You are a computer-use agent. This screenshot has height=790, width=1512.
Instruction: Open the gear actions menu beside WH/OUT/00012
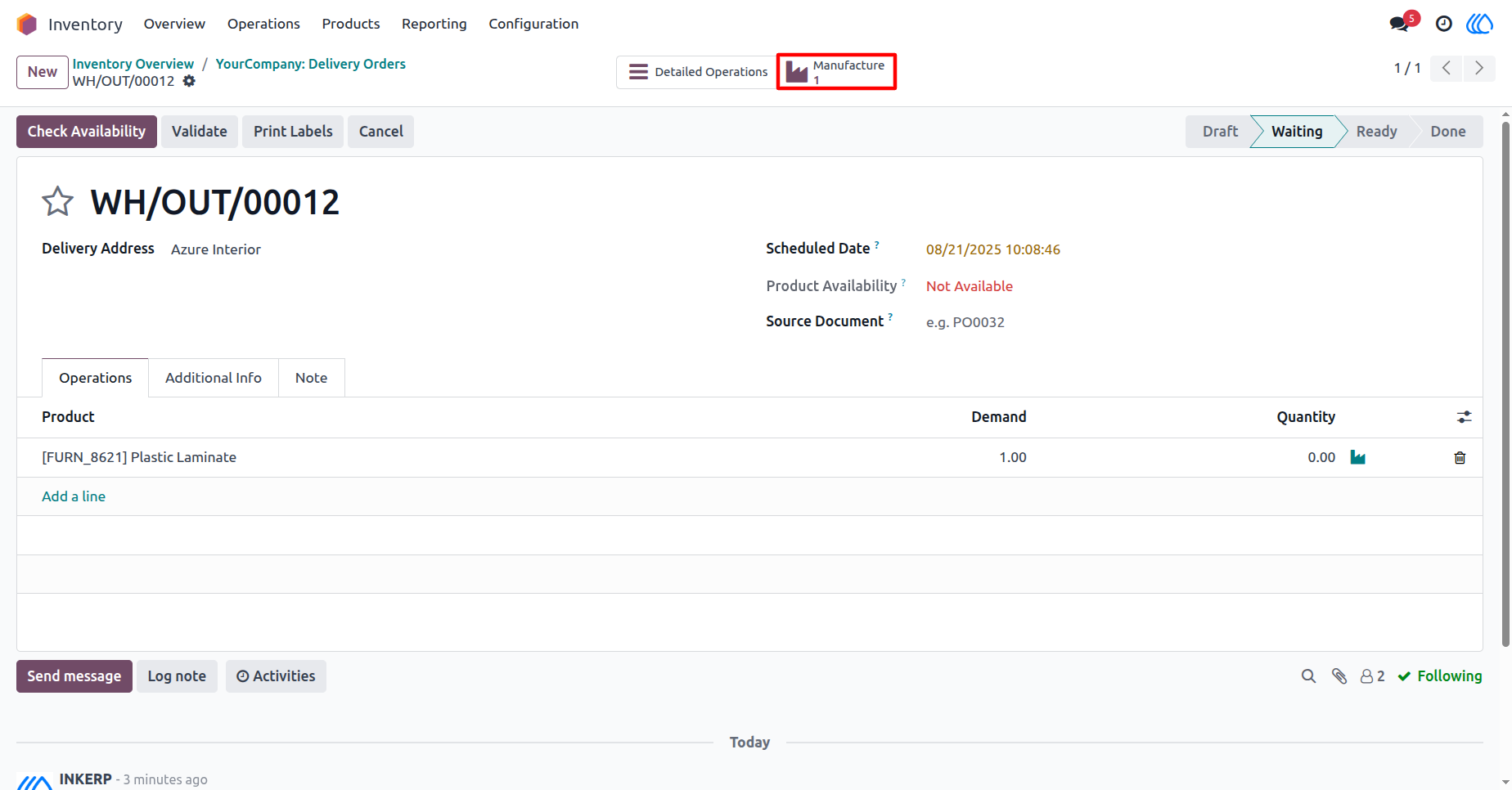click(x=189, y=81)
